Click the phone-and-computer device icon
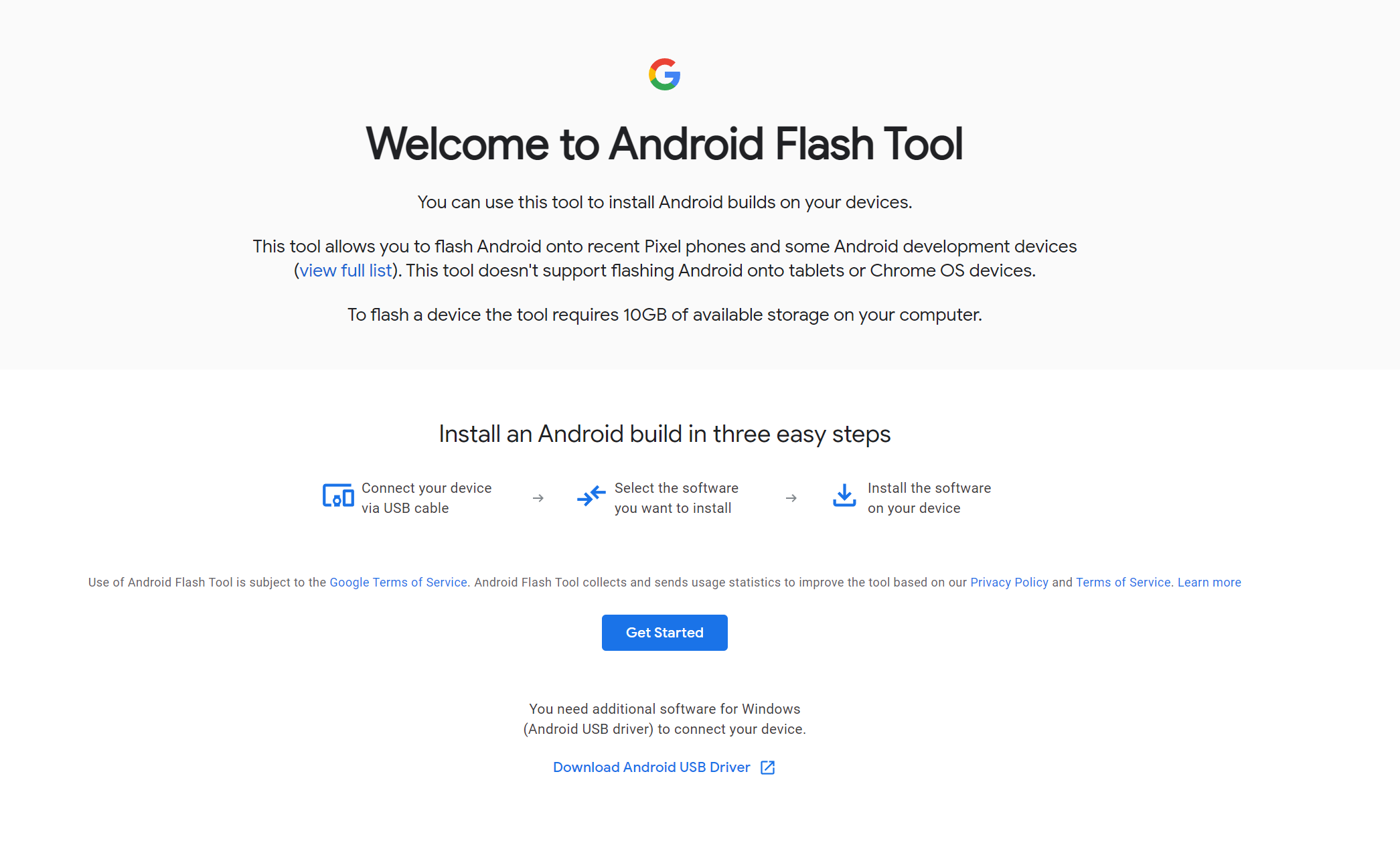Viewport: 1400px width, 847px height. point(337,496)
